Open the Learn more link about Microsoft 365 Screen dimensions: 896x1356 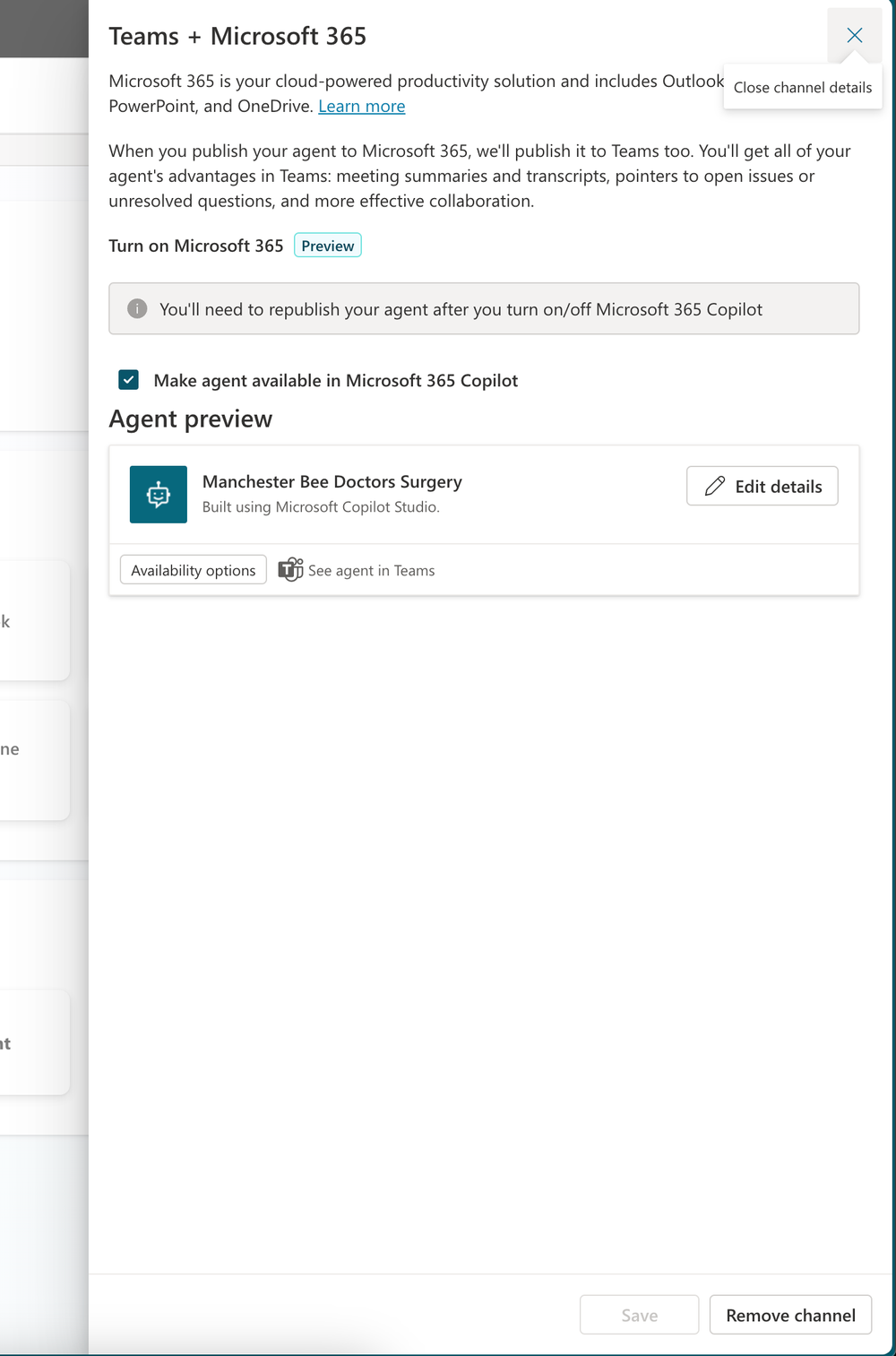[361, 106]
